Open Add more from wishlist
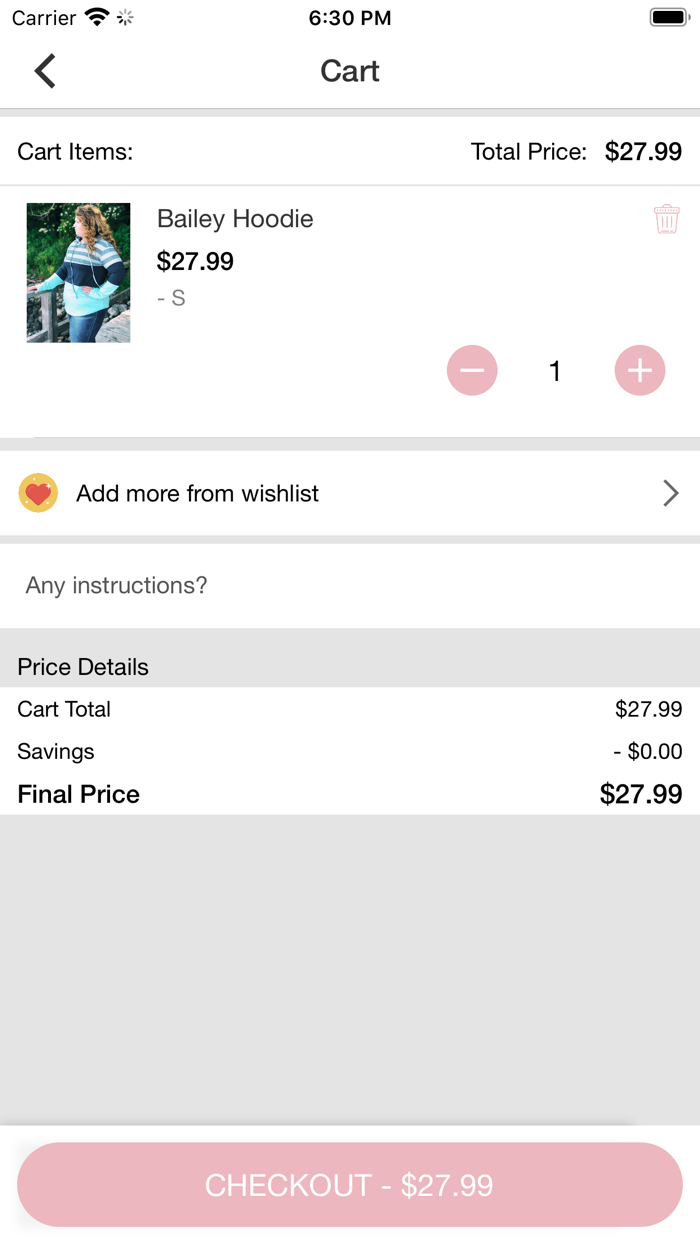Screen dimensions: 700x1244 [198, 493]
